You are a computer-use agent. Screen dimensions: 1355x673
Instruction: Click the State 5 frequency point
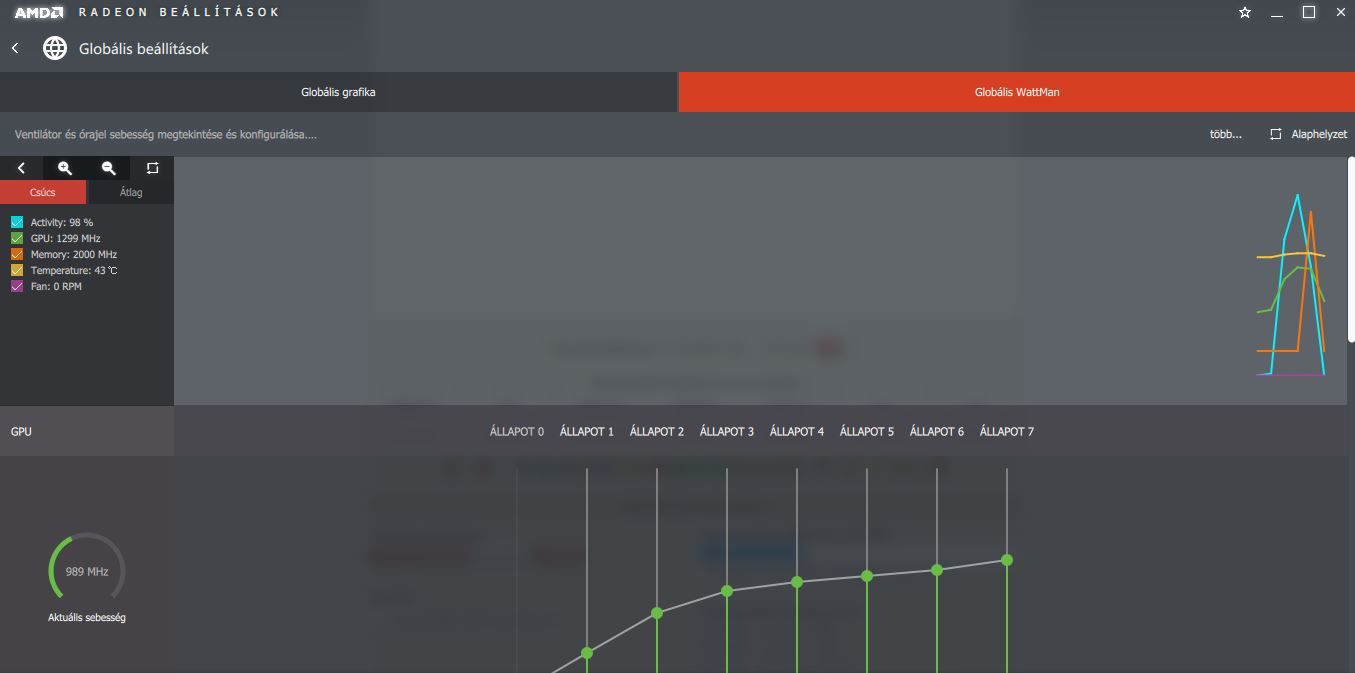pyautogui.click(x=867, y=576)
